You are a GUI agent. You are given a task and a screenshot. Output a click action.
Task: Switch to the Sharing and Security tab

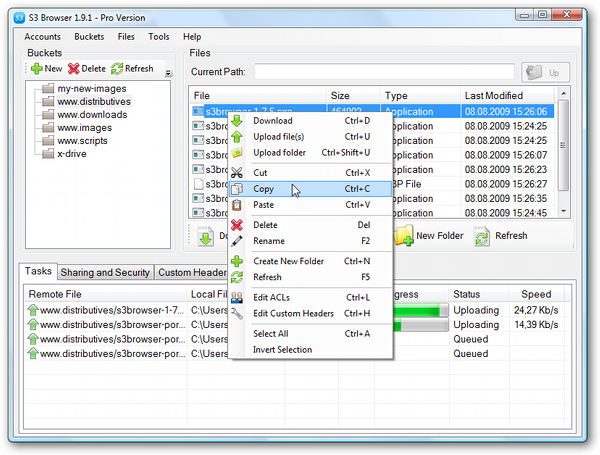(x=105, y=272)
